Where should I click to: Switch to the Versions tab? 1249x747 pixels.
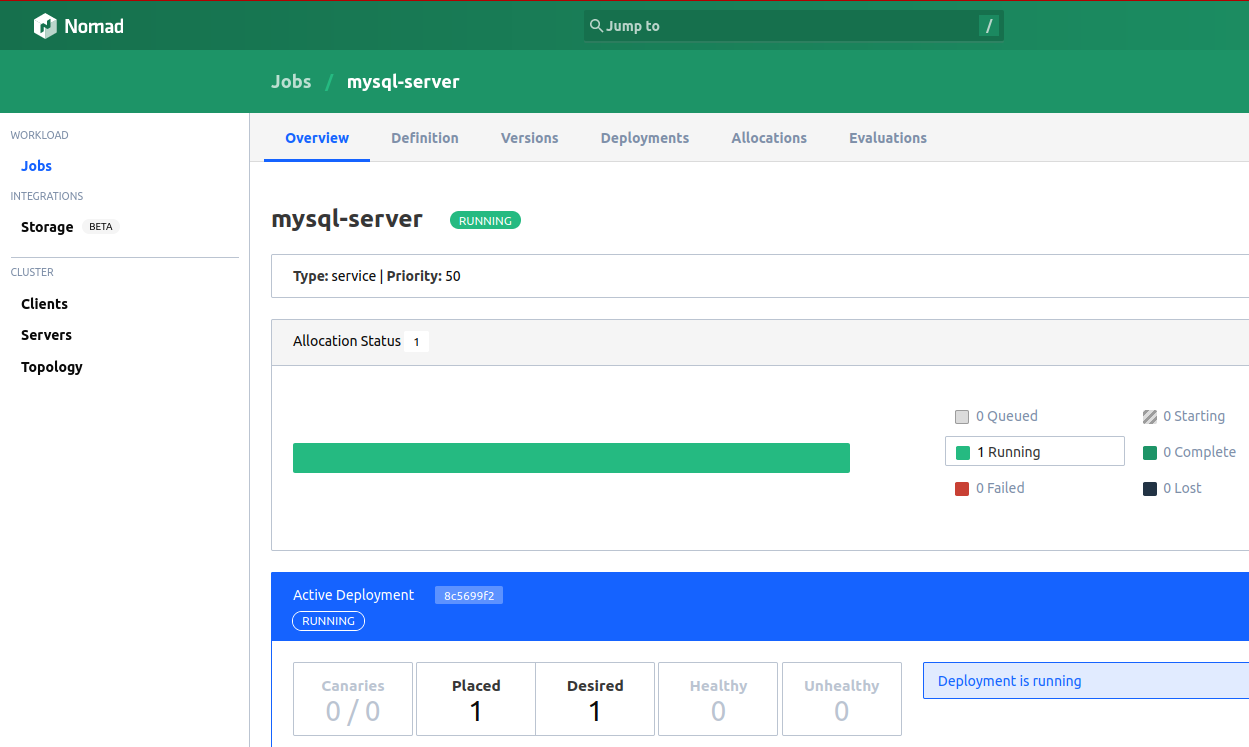point(530,138)
